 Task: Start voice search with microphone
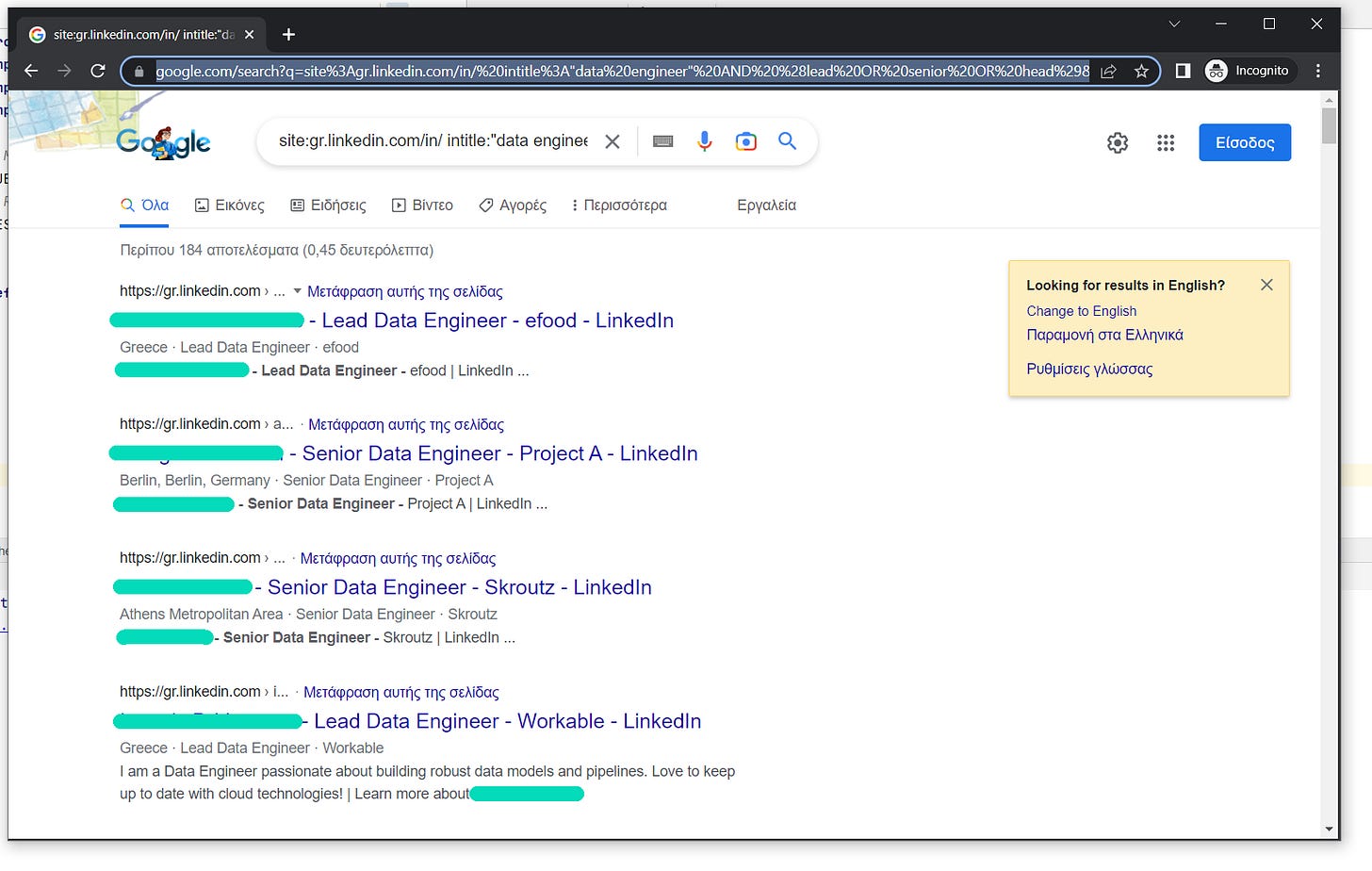704,141
